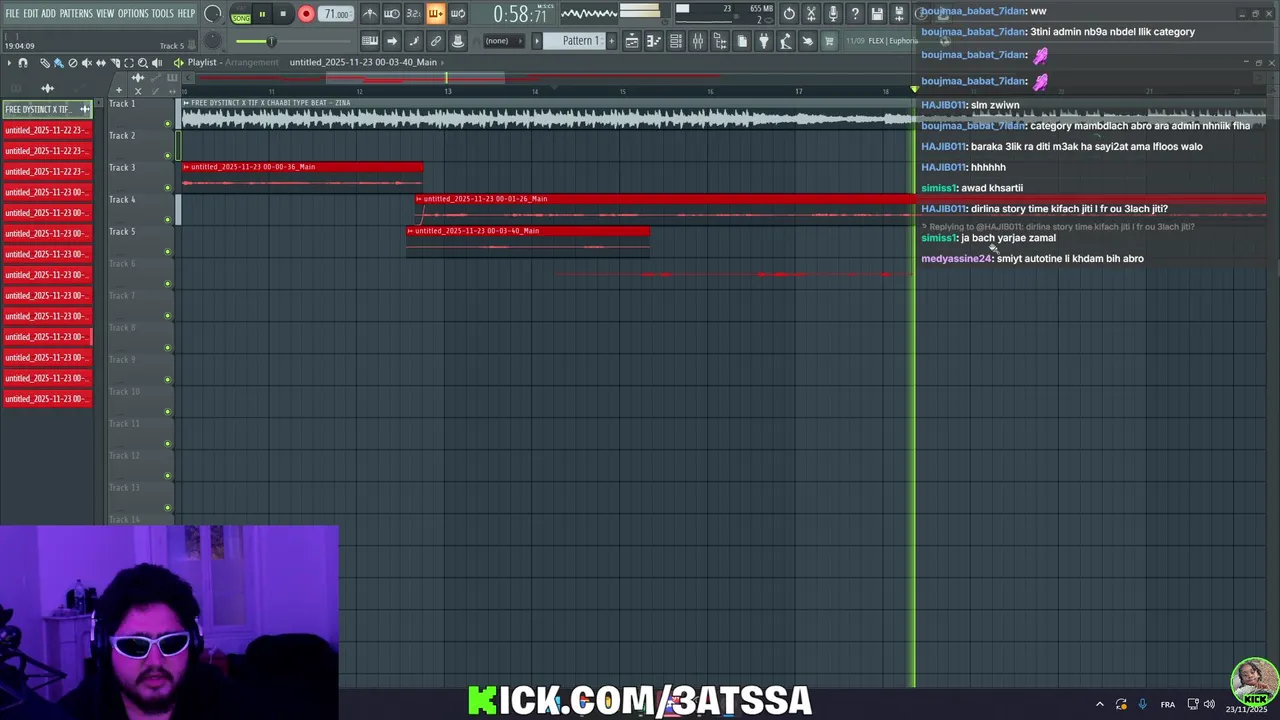The width and height of the screenshot is (1280, 720).
Task: Toggle the 3-2-1 countdown before recording
Action: pyautogui.click(x=413, y=14)
